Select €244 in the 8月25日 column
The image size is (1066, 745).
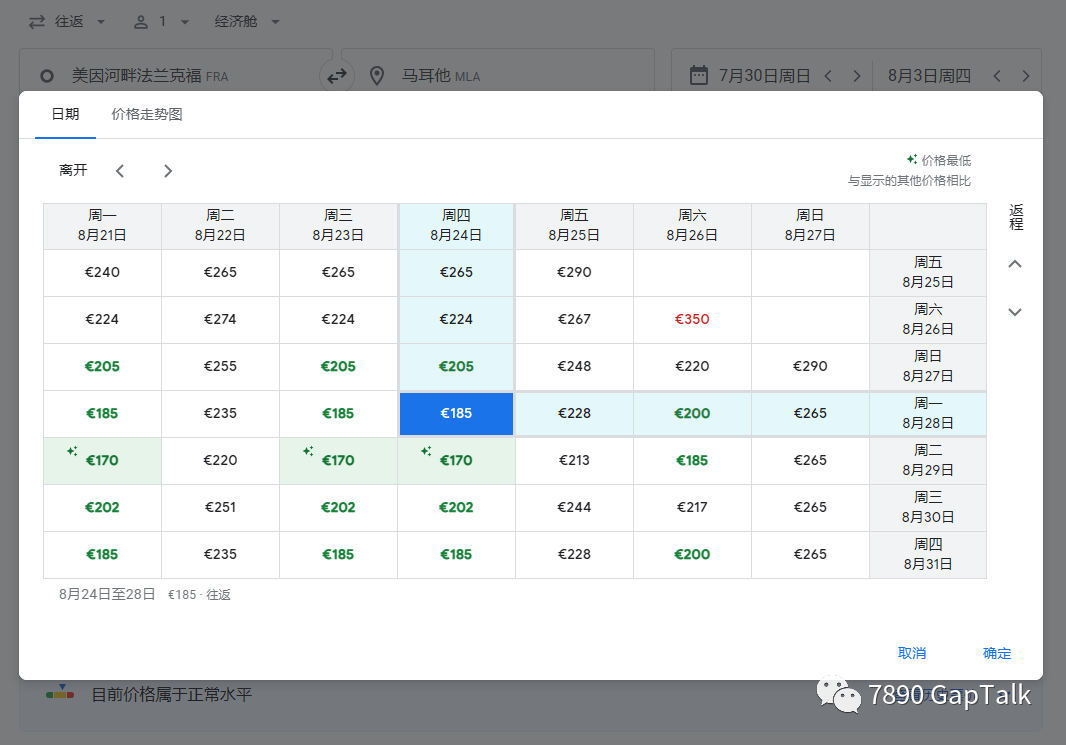pyautogui.click(x=574, y=508)
